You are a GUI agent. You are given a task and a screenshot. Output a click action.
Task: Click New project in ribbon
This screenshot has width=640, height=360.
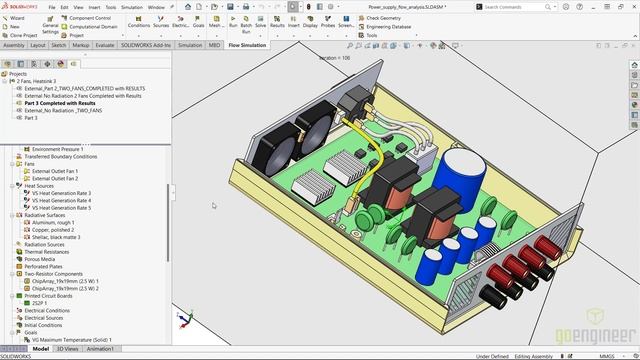(x=11, y=27)
